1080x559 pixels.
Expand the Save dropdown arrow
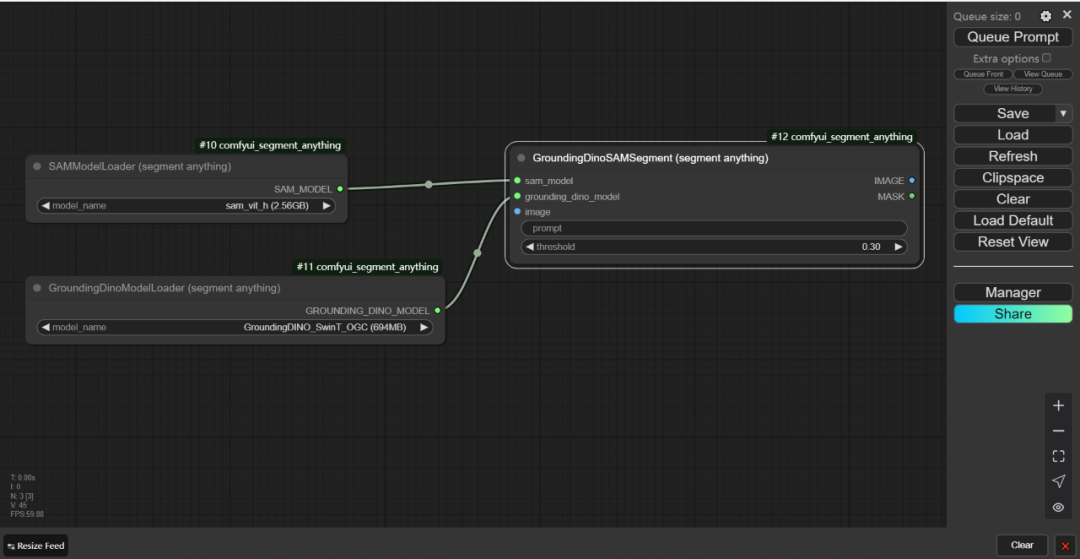tap(1063, 114)
